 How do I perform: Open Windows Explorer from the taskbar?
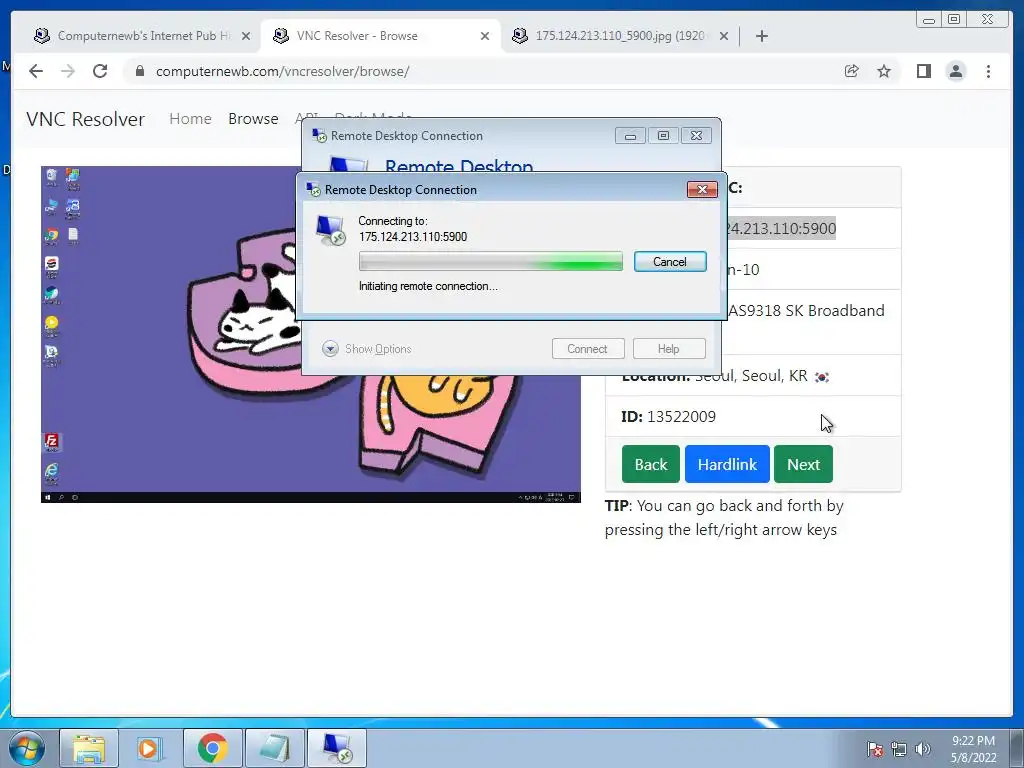click(89, 748)
